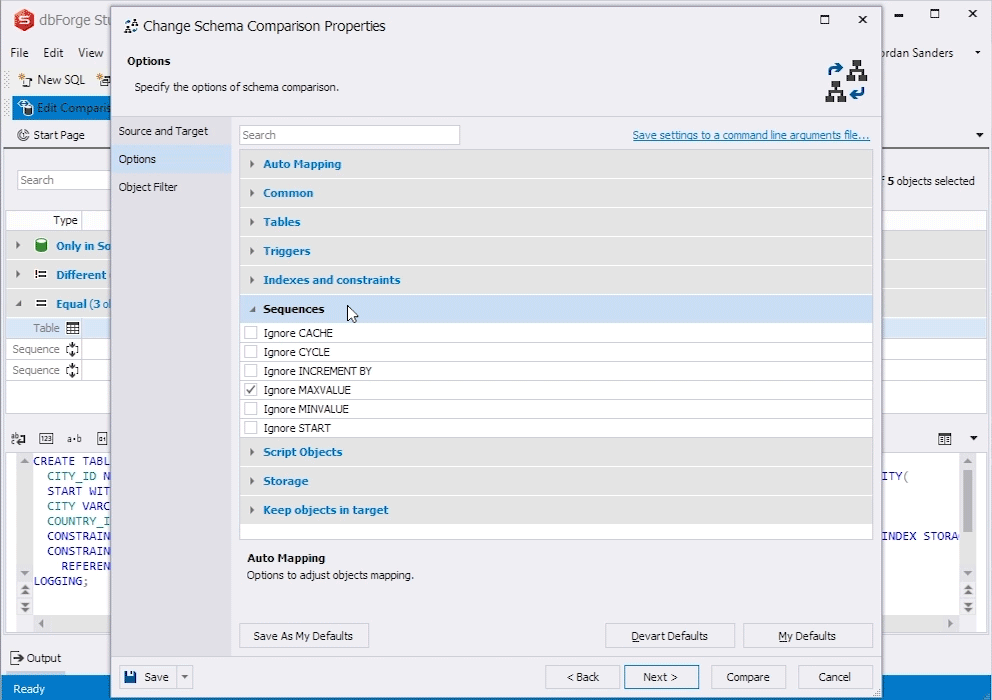Open Save settings to command line link
Image resolution: width=992 pixels, height=700 pixels.
[x=751, y=135]
